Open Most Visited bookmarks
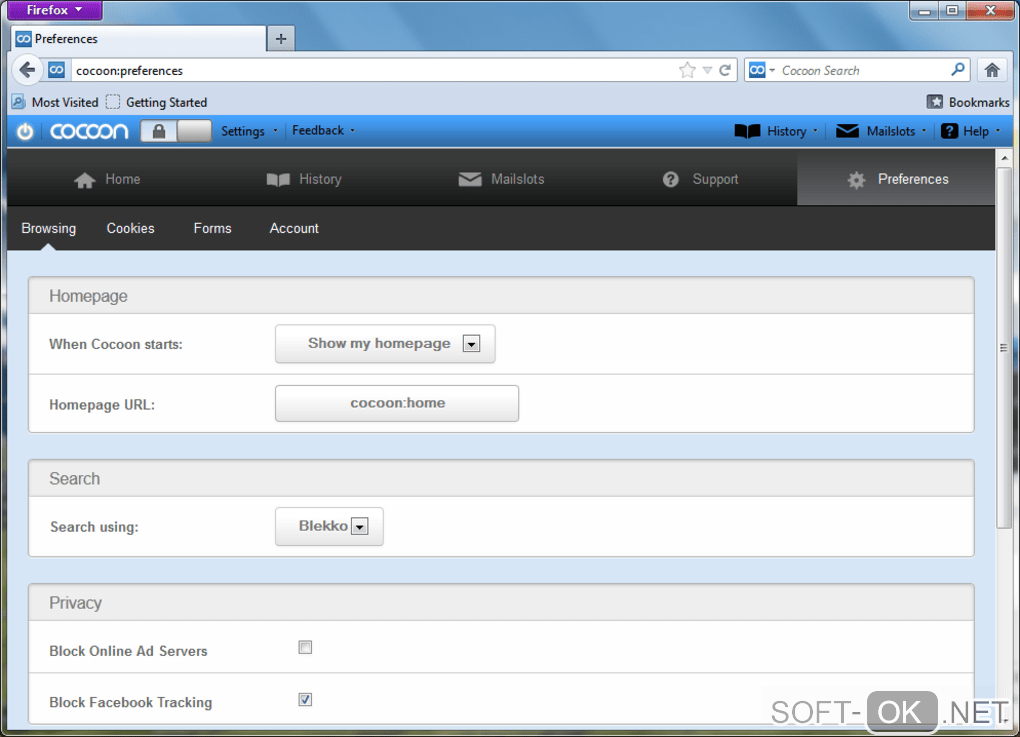 [55, 102]
